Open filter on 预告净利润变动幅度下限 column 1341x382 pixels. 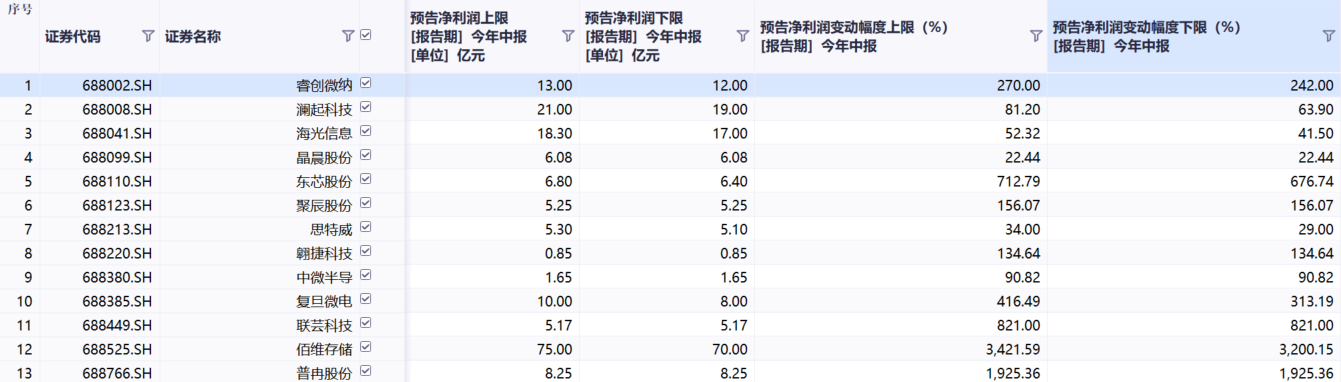click(x=1328, y=36)
